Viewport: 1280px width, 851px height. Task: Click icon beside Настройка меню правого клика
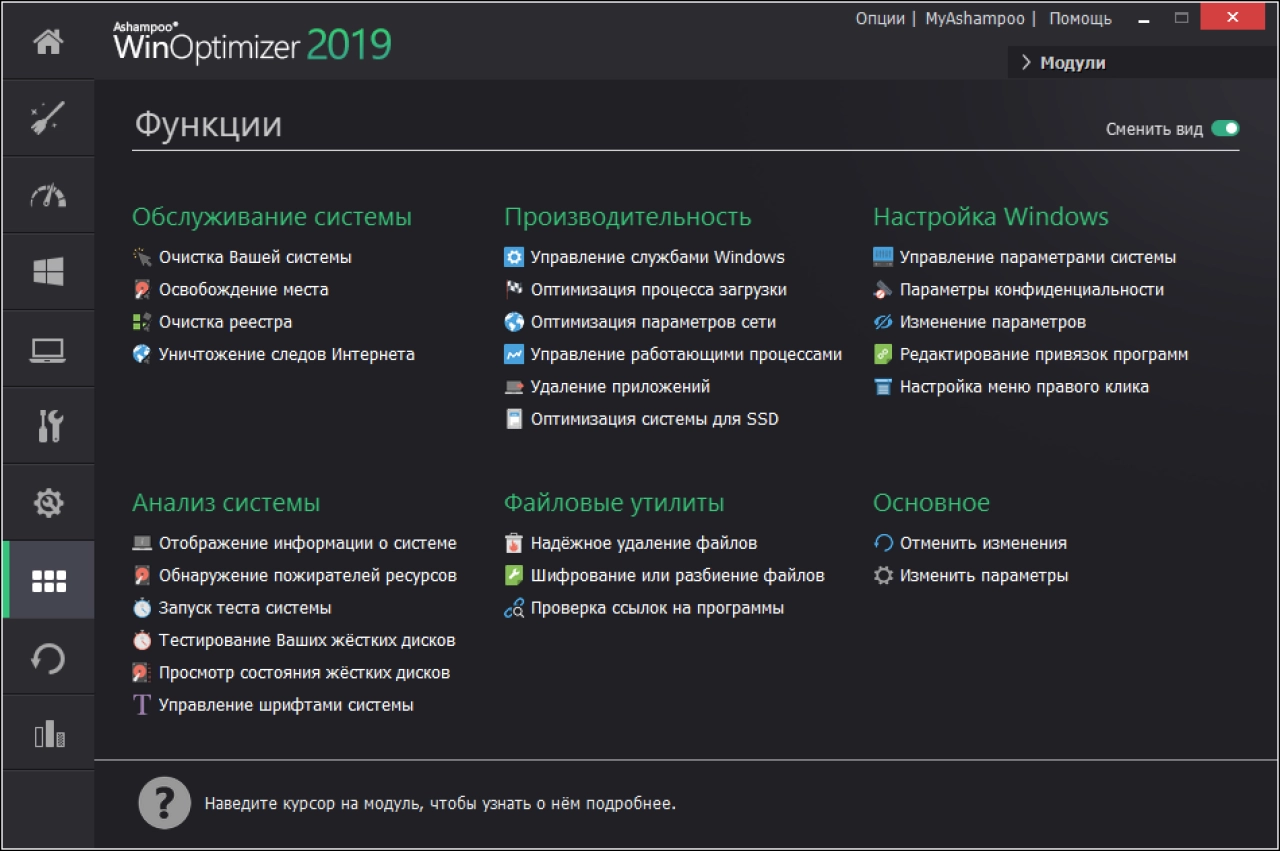tap(883, 386)
